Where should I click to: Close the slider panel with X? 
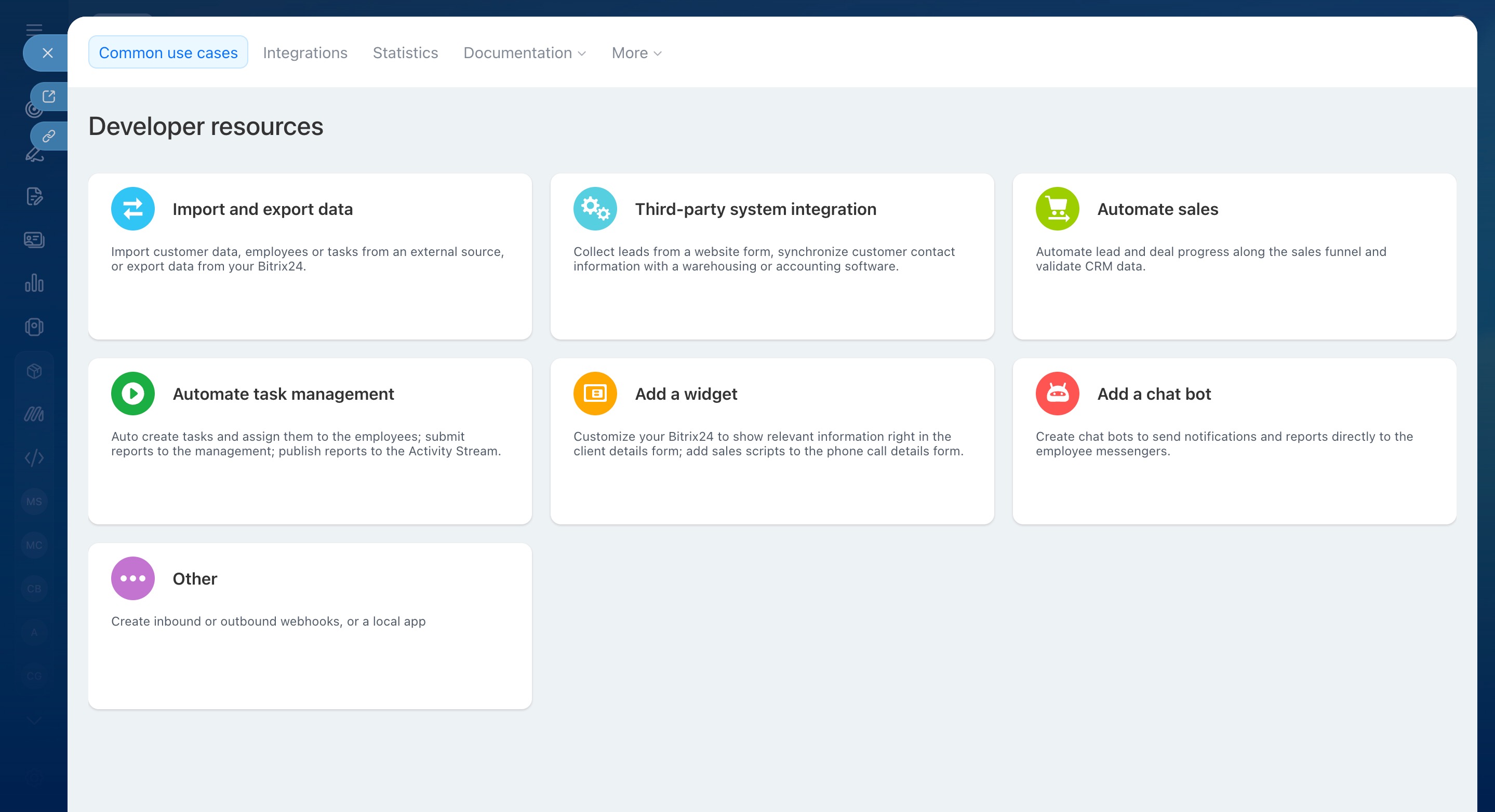[x=48, y=53]
